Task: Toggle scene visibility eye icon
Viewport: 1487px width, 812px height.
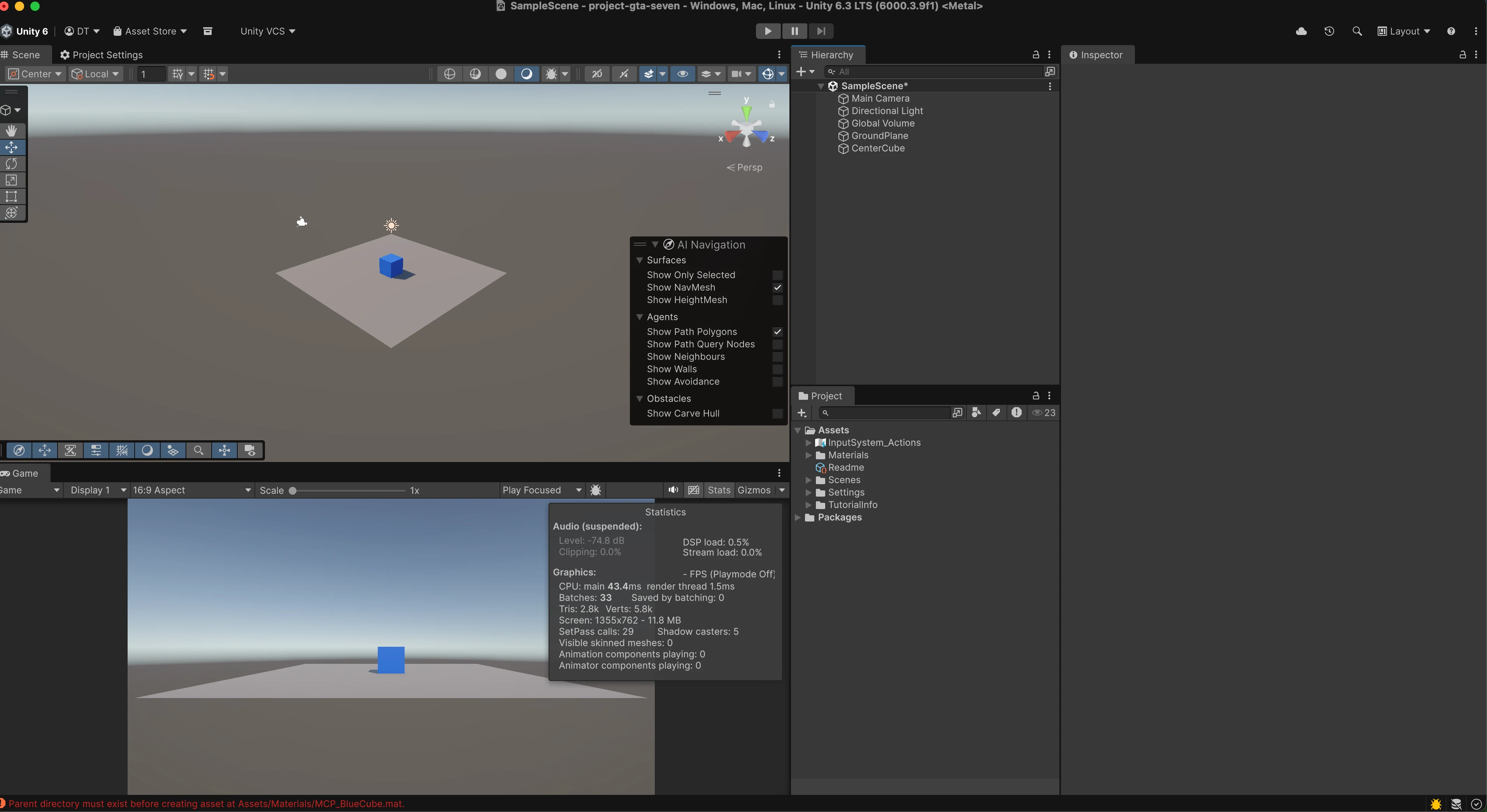Action: coord(682,74)
